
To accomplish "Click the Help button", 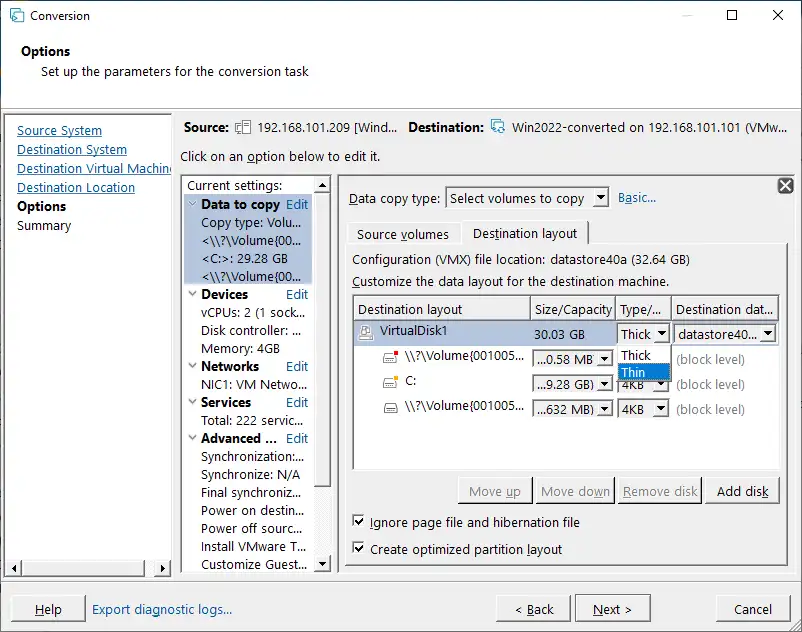I will click(48, 609).
